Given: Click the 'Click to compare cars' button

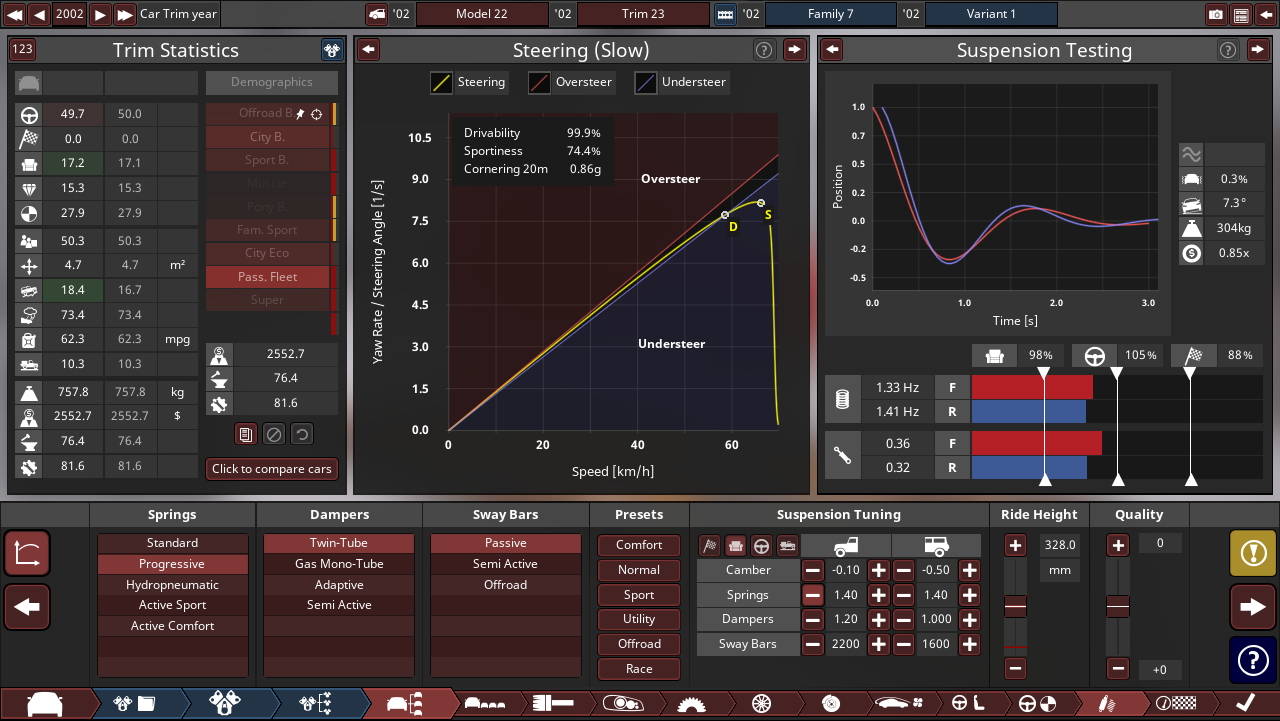Looking at the screenshot, I should (x=271, y=469).
